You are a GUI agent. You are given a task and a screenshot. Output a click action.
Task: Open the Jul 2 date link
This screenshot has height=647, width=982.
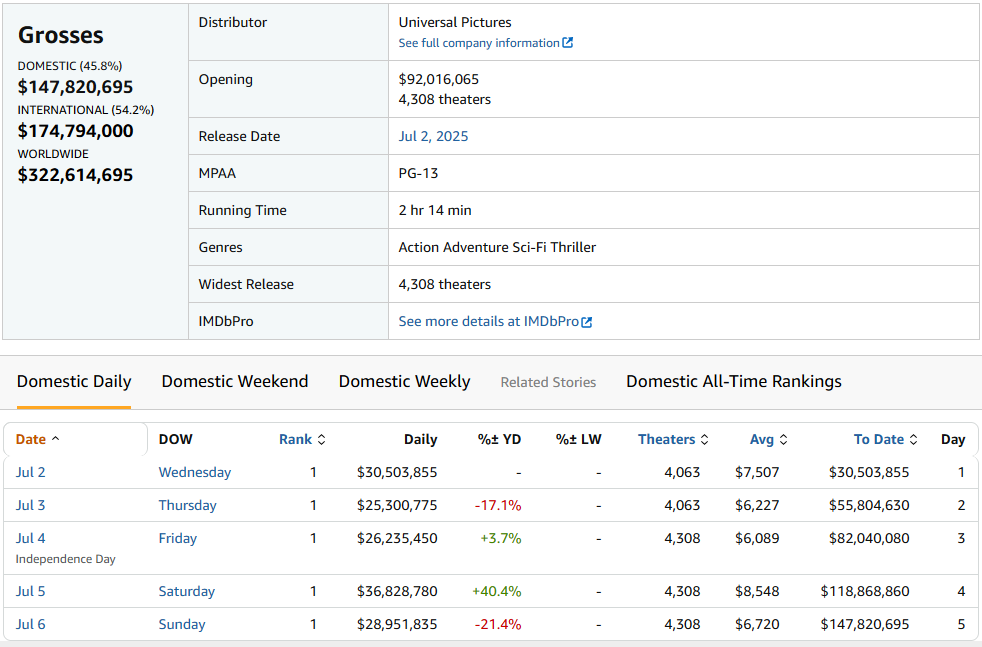(31, 472)
